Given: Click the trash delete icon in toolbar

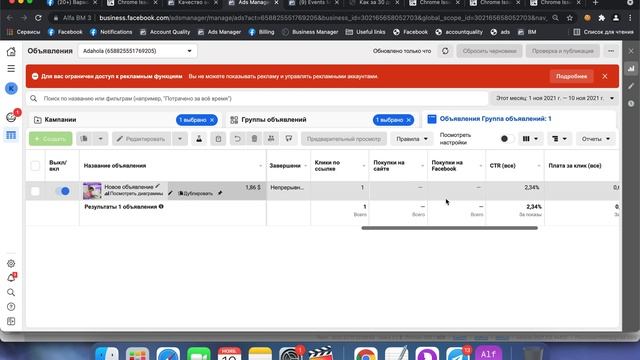Looking at the screenshot, I should click(x=254, y=139).
